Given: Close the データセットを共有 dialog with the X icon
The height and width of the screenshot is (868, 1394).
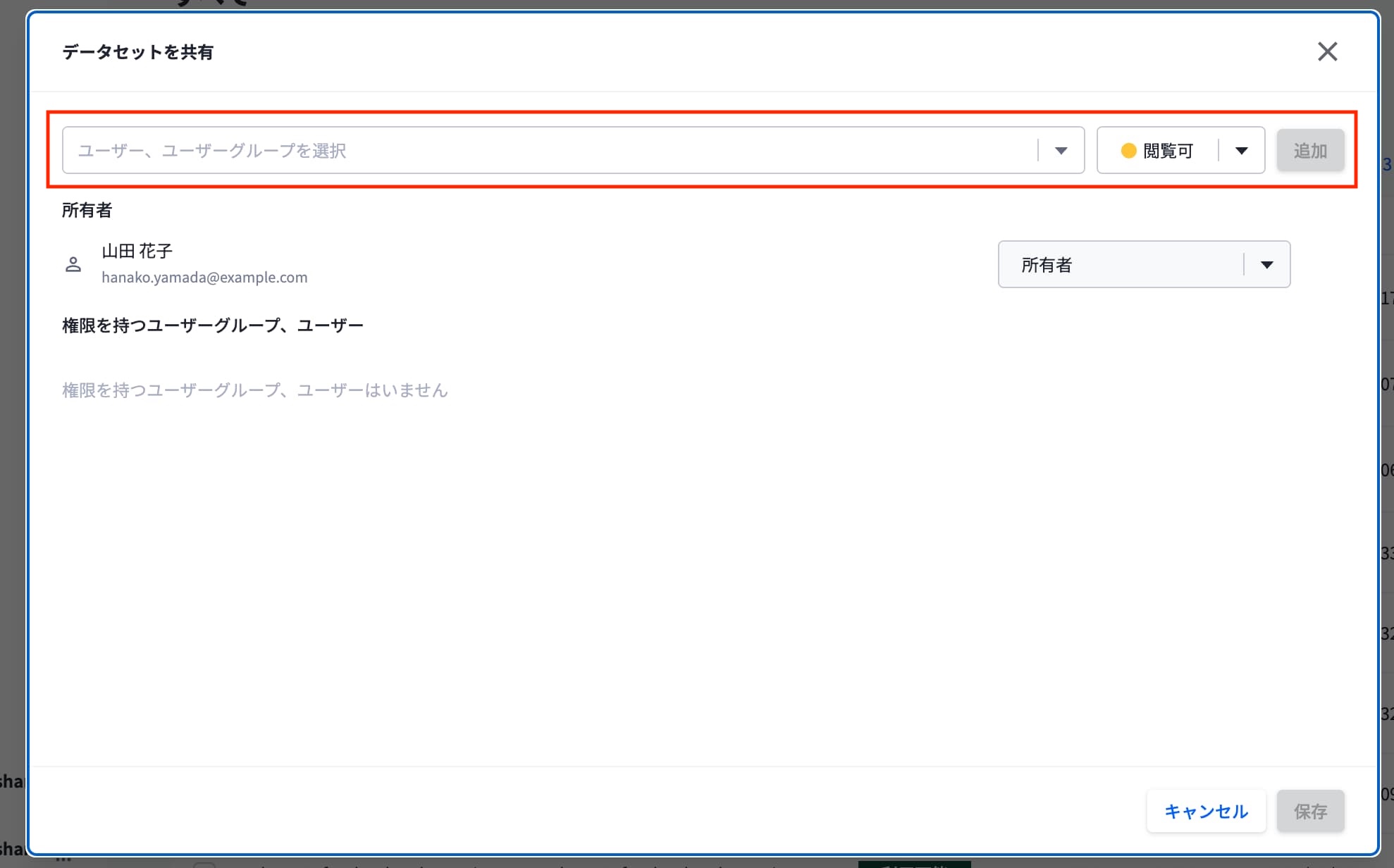Looking at the screenshot, I should click(x=1327, y=51).
